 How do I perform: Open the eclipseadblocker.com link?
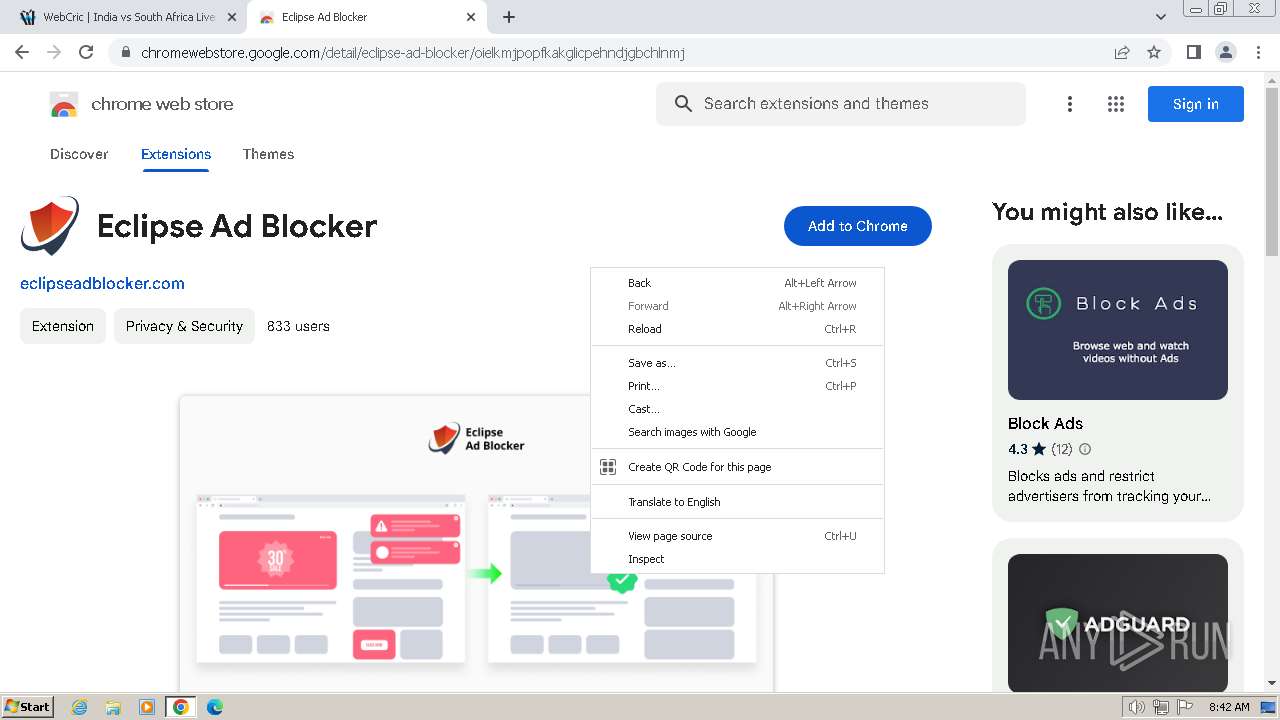[102, 284]
